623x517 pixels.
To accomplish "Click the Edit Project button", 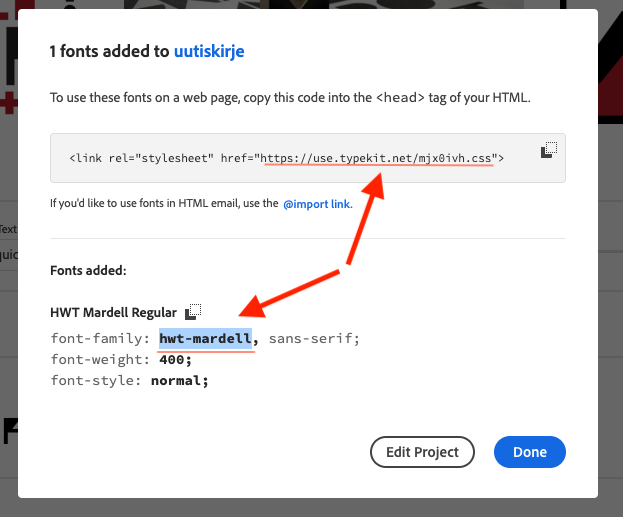I will point(422,452).
